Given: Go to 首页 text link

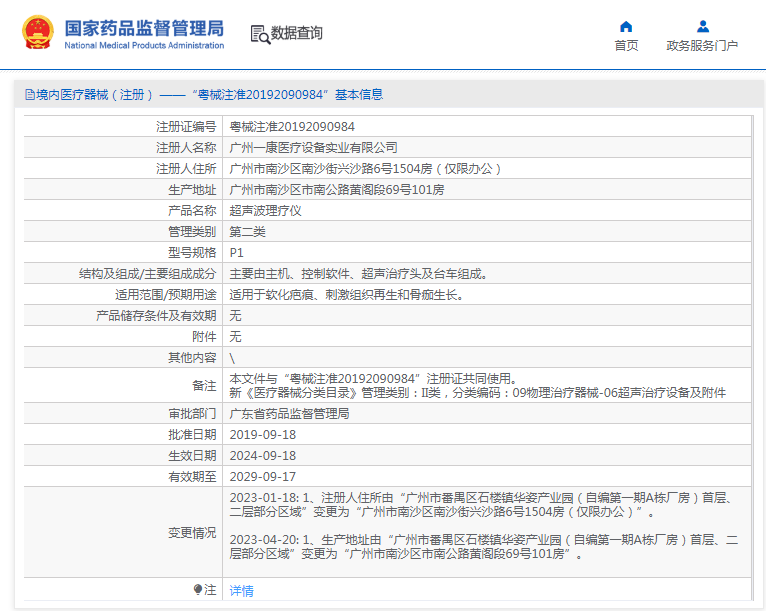Looking at the screenshot, I should [x=626, y=45].
